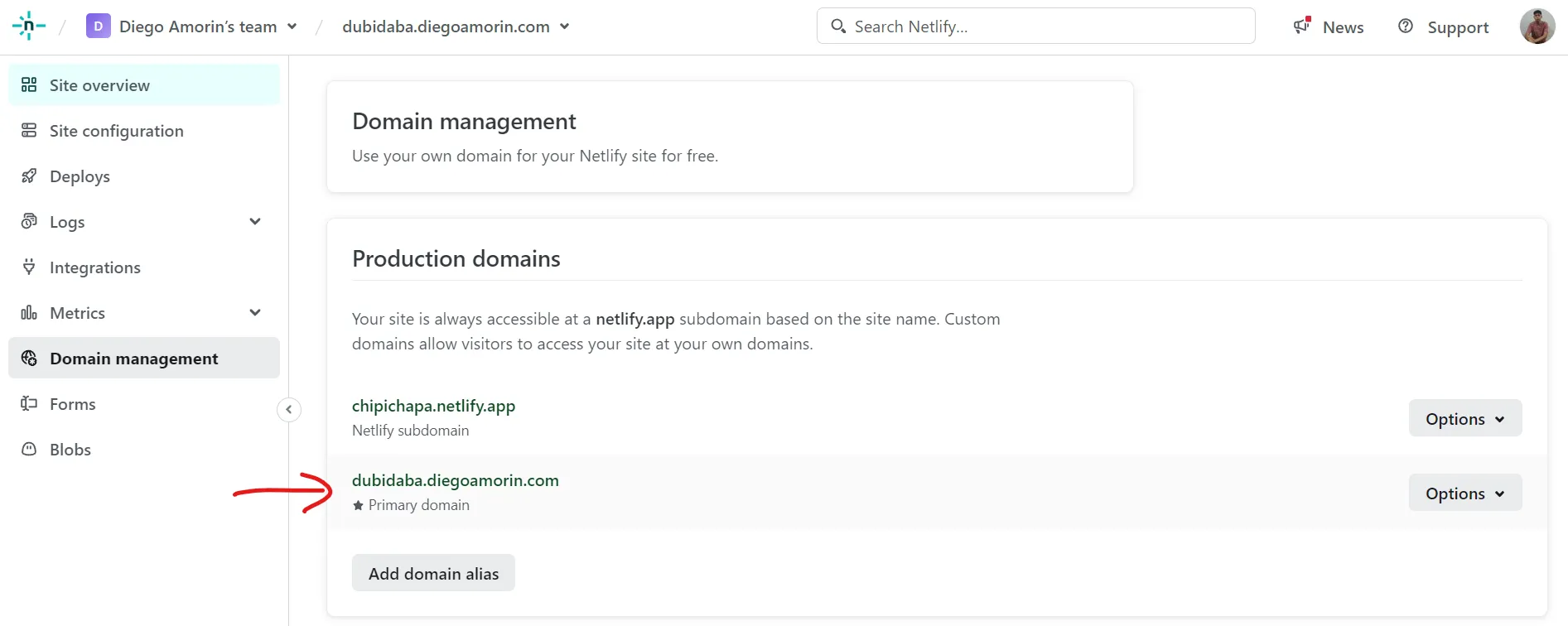Collapse the sidebar with the chevron button
Image resolution: width=1568 pixels, height=626 pixels.
(x=288, y=409)
